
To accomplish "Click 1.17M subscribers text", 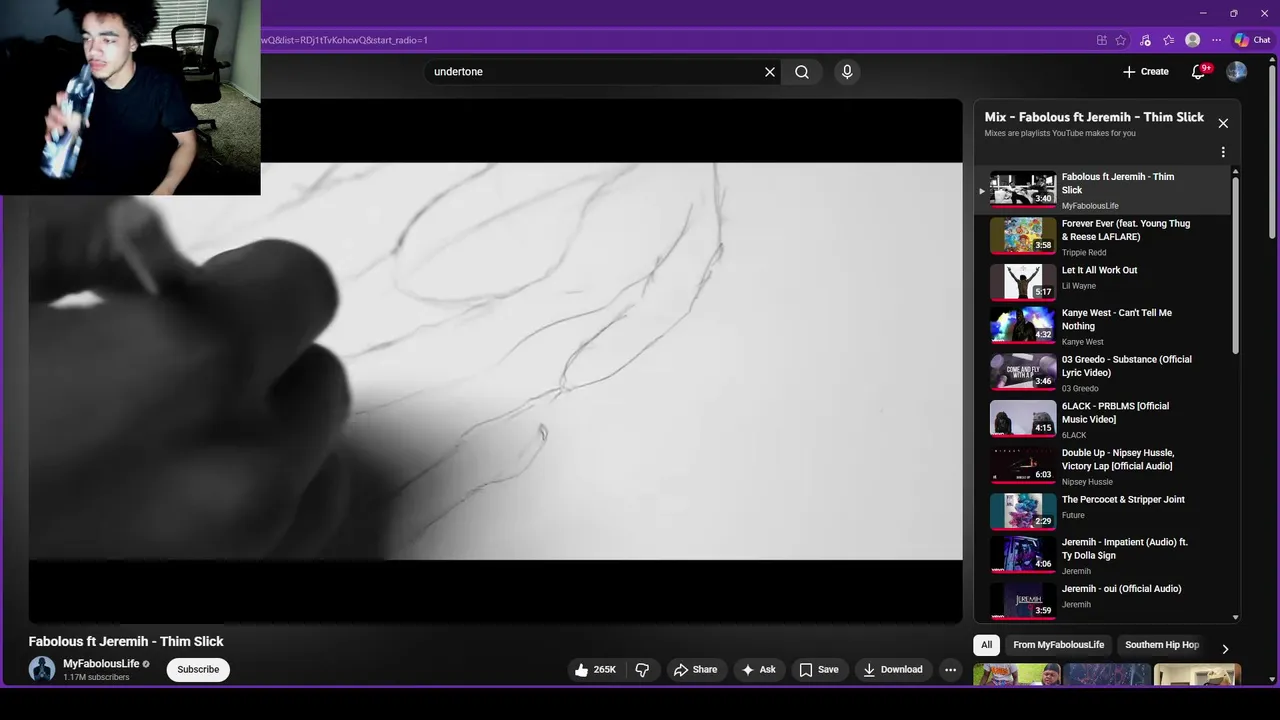I will [x=96, y=678].
